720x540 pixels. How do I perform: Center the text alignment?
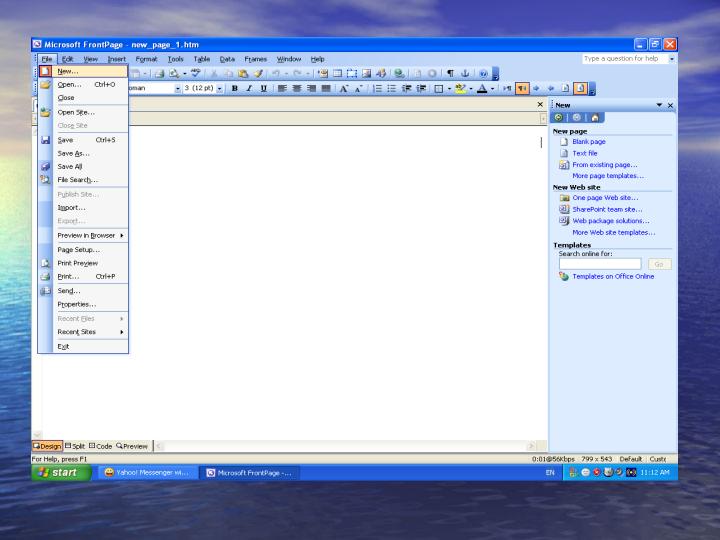297,88
